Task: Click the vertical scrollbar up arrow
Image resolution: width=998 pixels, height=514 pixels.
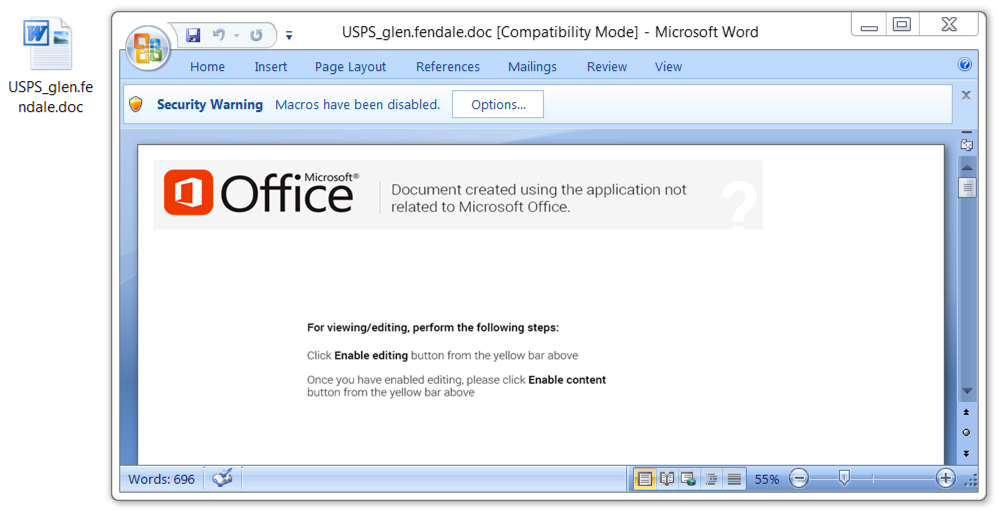Action: coord(967,168)
